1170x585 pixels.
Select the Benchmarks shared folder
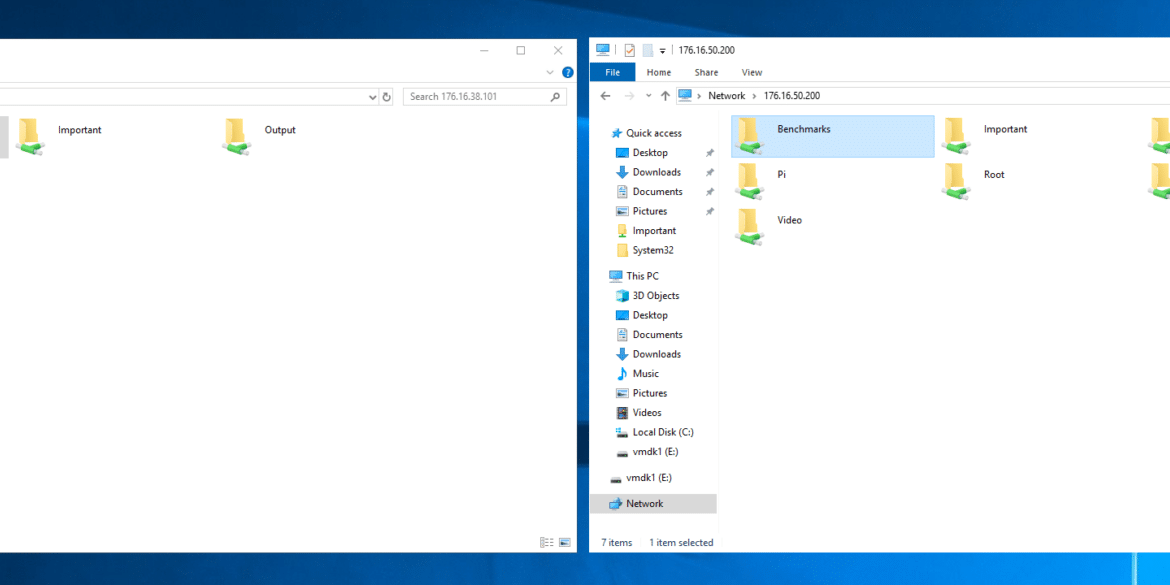point(833,136)
